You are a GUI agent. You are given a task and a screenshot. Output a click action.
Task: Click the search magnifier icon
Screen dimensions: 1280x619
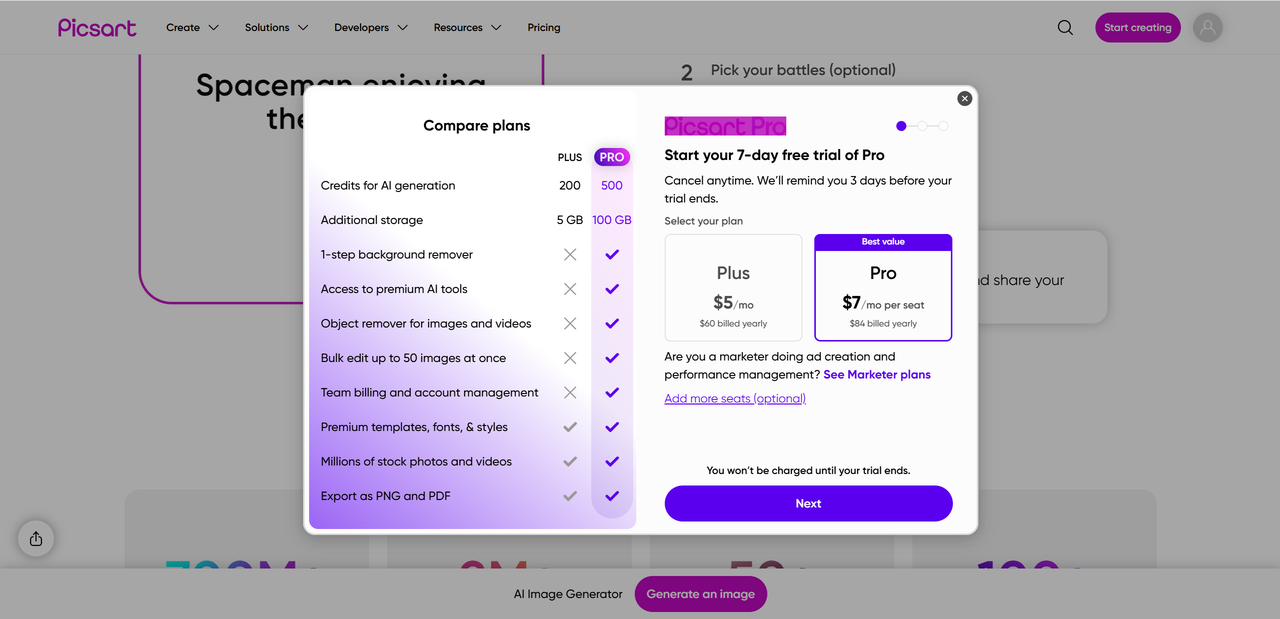pyautogui.click(x=1065, y=28)
